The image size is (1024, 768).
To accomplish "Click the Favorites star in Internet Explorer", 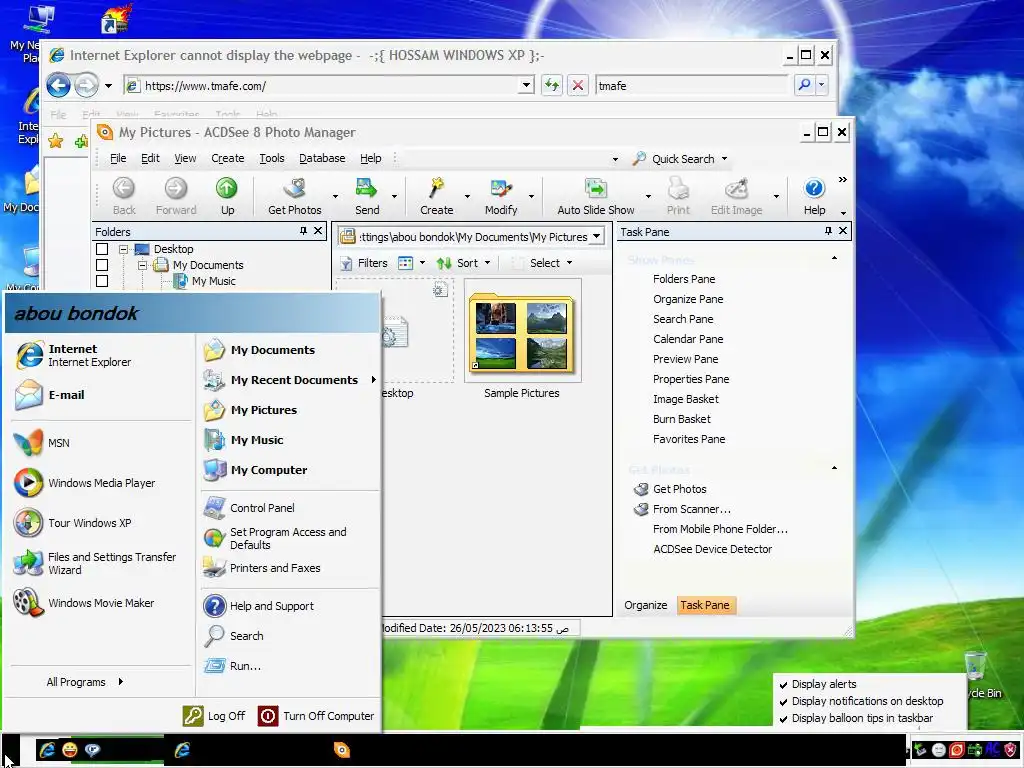I will [x=56, y=141].
